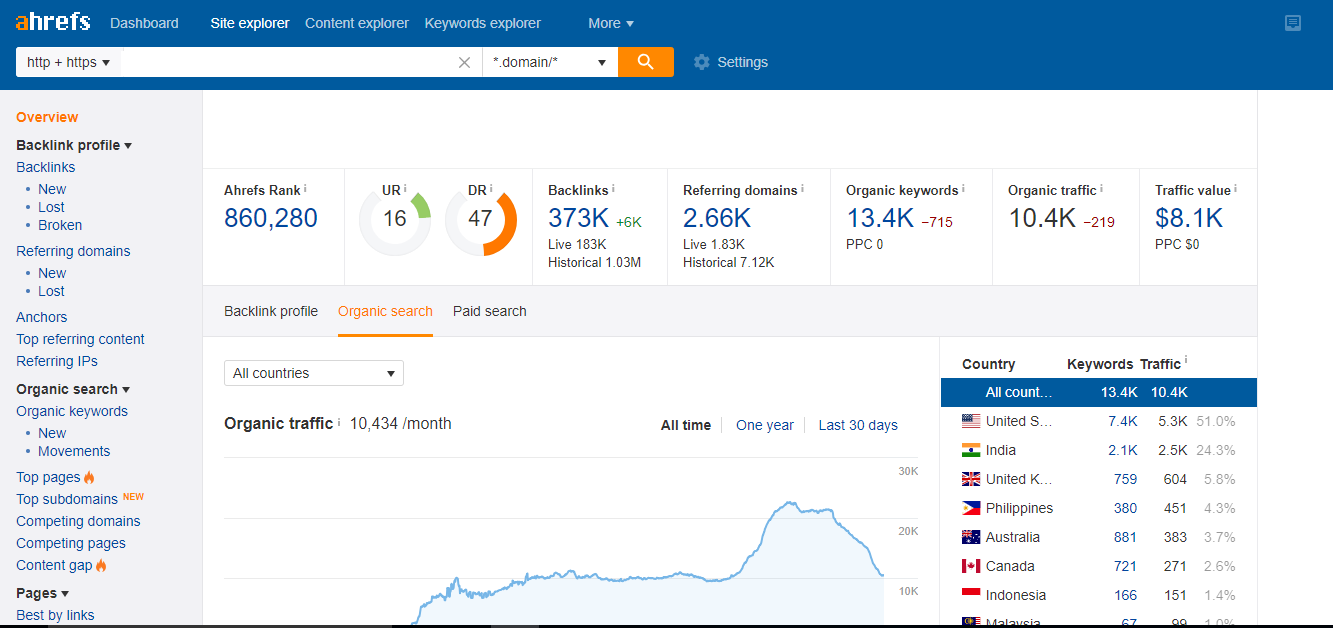Select the One year chart range
Viewport: 1333px width, 628px height.
764,425
